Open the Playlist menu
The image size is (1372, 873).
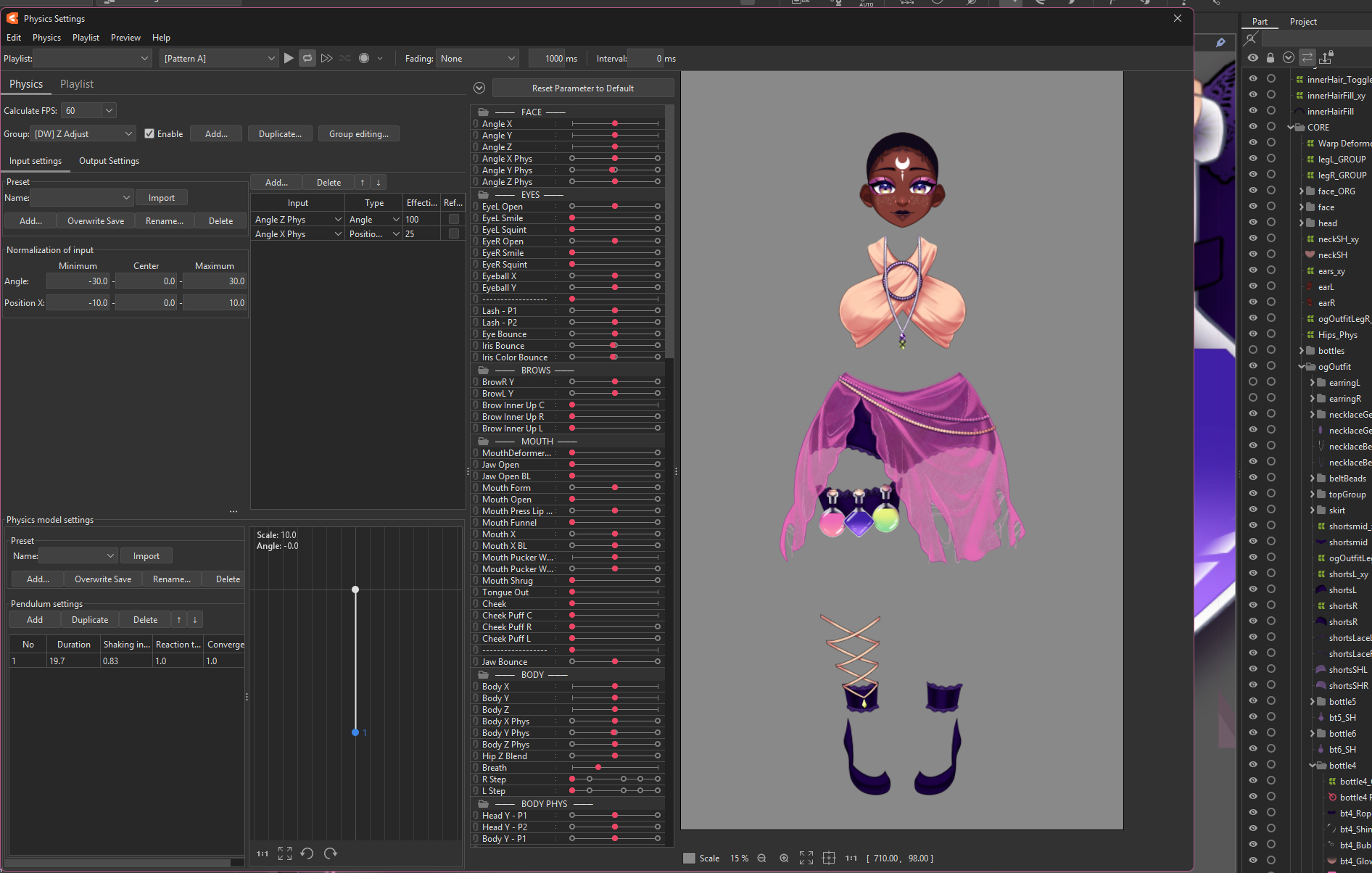tap(86, 38)
